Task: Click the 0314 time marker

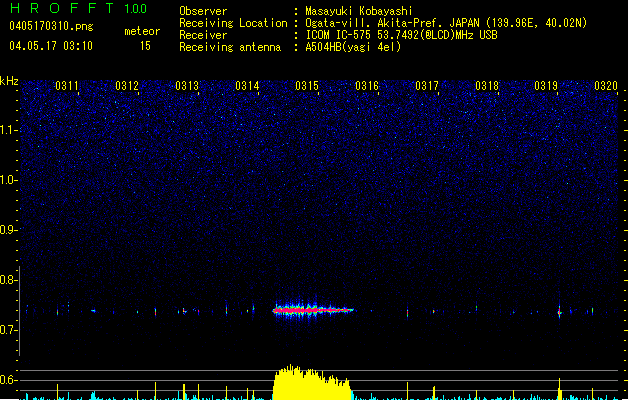Action: pyautogui.click(x=247, y=86)
